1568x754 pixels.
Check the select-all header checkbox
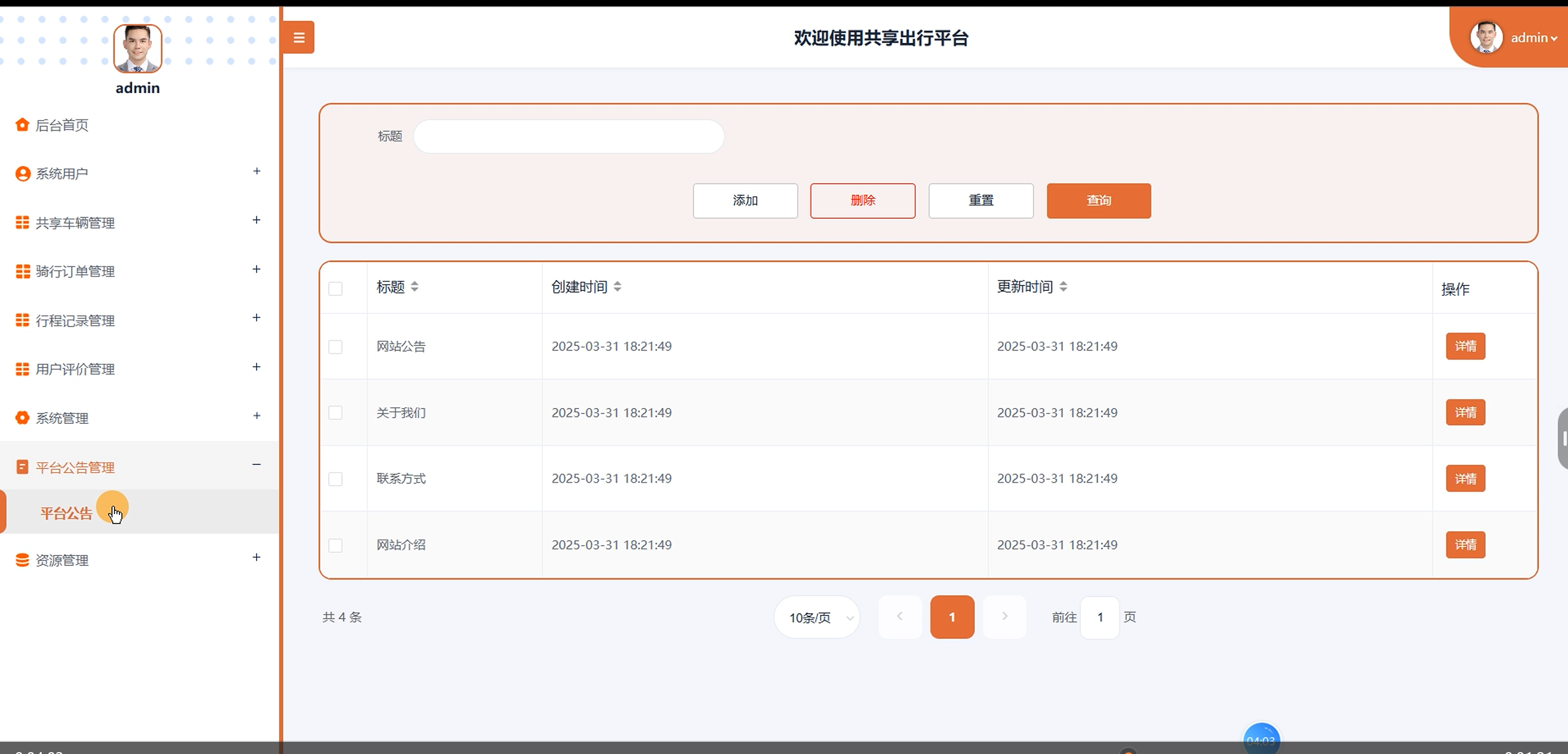point(335,288)
